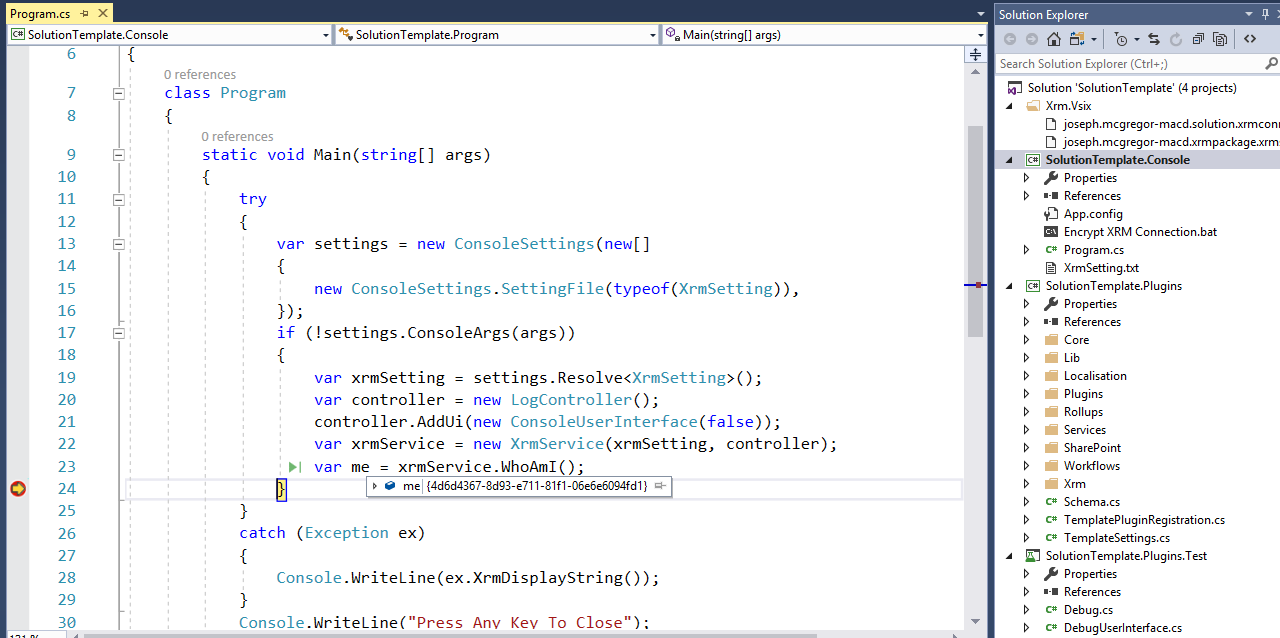Click the breakpoint marker on line 24
Viewport: 1280px width, 638px height.
pos(17,489)
